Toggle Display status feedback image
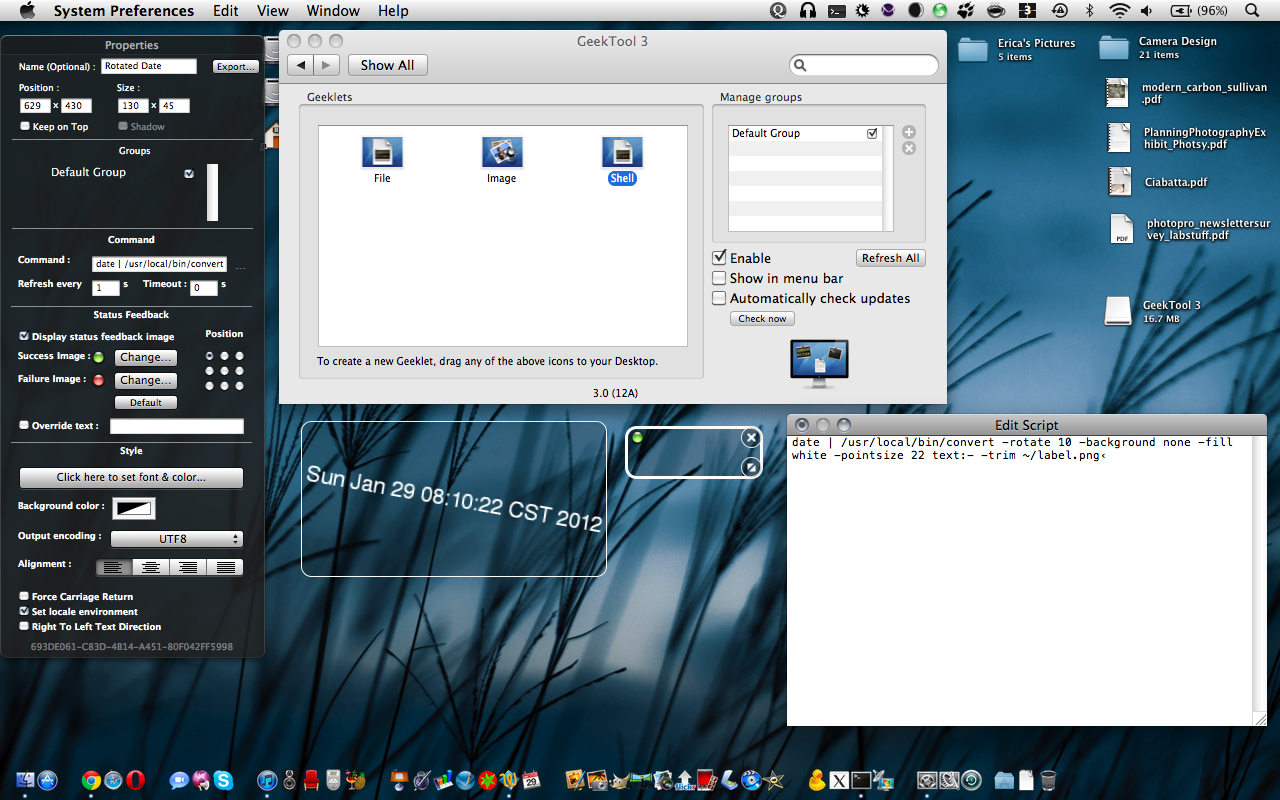This screenshot has width=1280, height=800. 25,337
